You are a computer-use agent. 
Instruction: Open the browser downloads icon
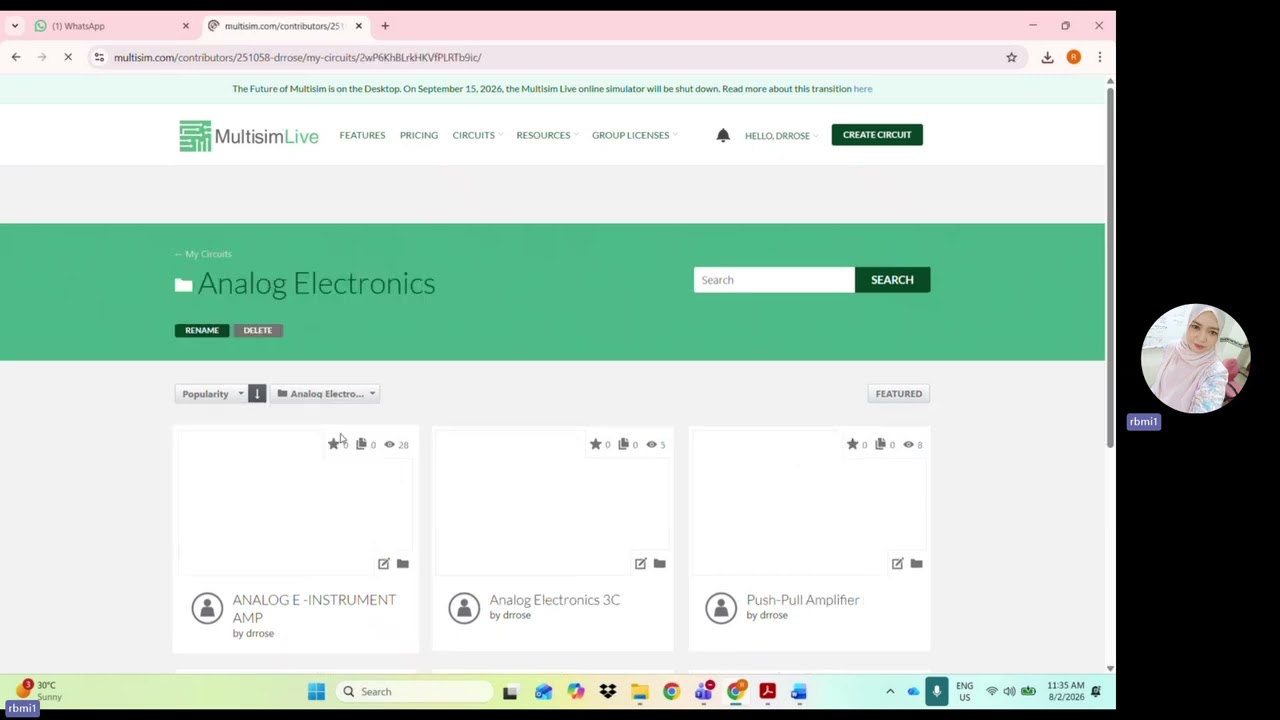(1047, 57)
